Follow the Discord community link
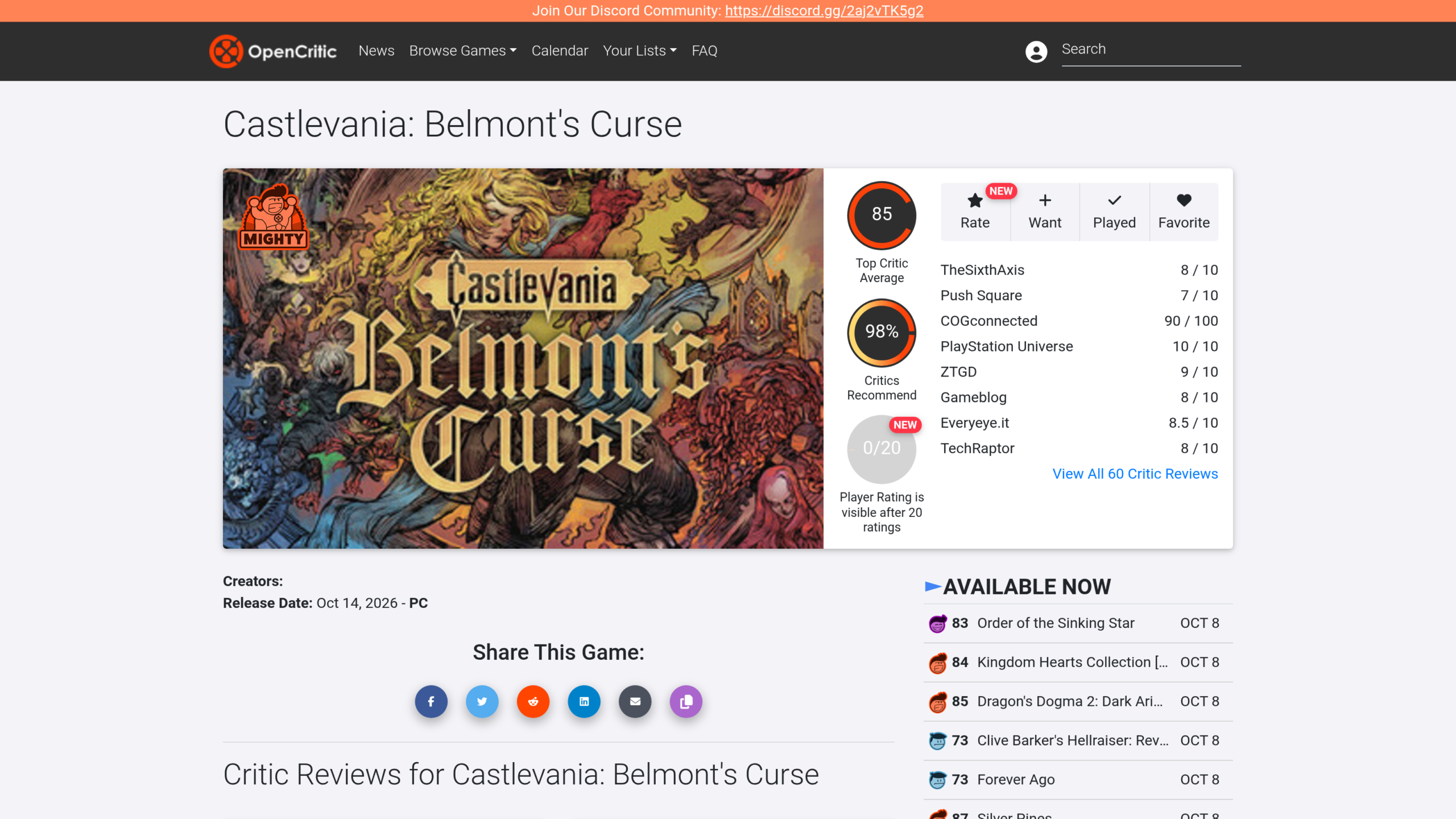This screenshot has height=819, width=1456. pos(824,11)
